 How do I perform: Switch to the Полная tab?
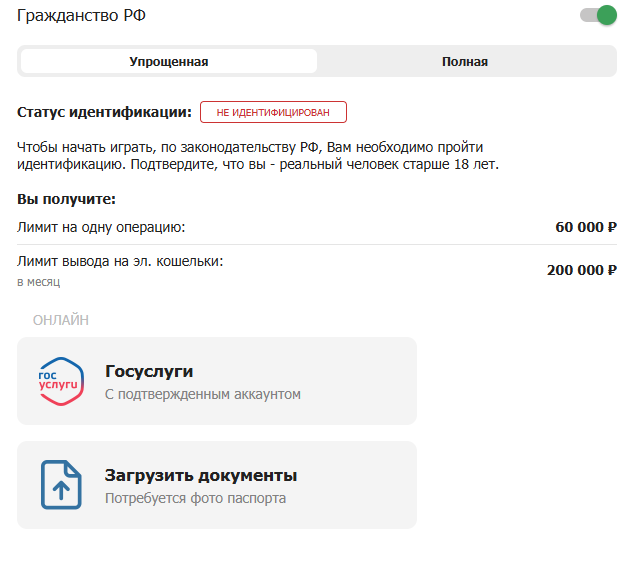[x=465, y=61]
